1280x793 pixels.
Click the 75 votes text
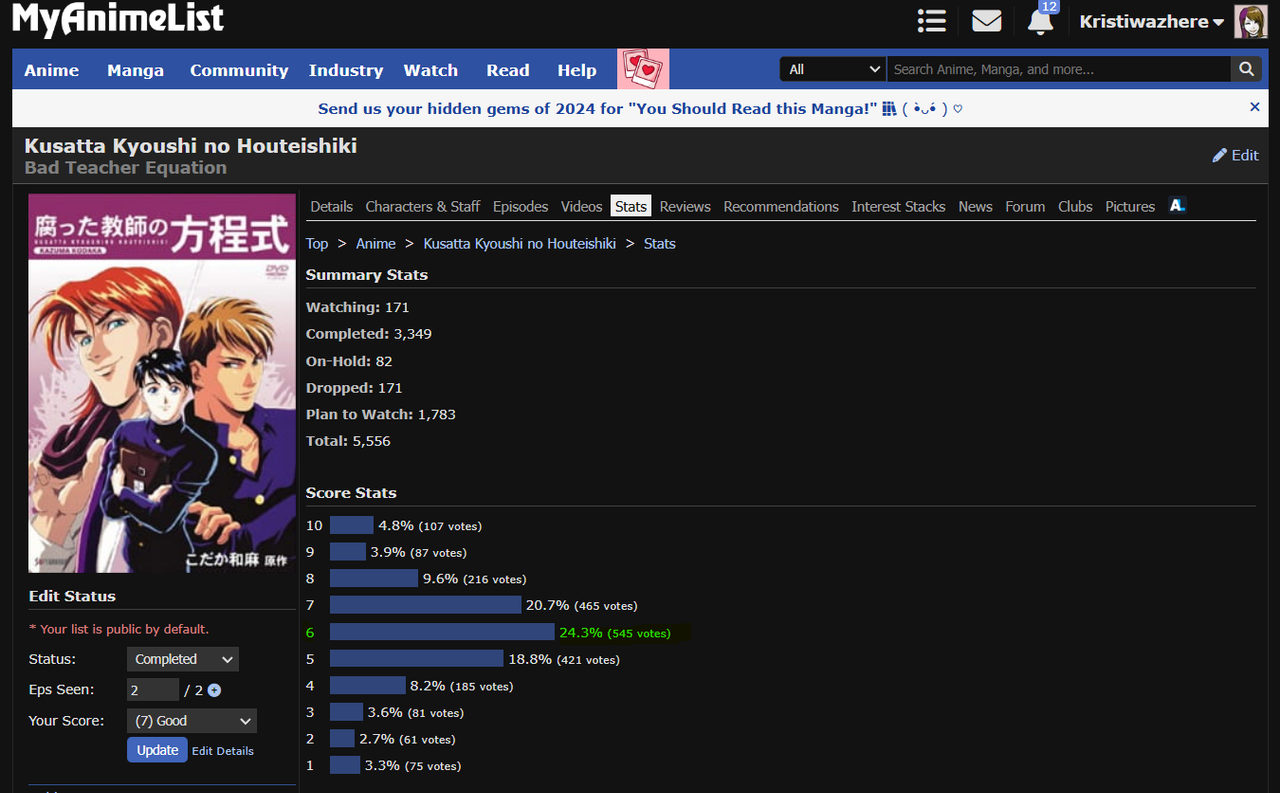coord(433,766)
